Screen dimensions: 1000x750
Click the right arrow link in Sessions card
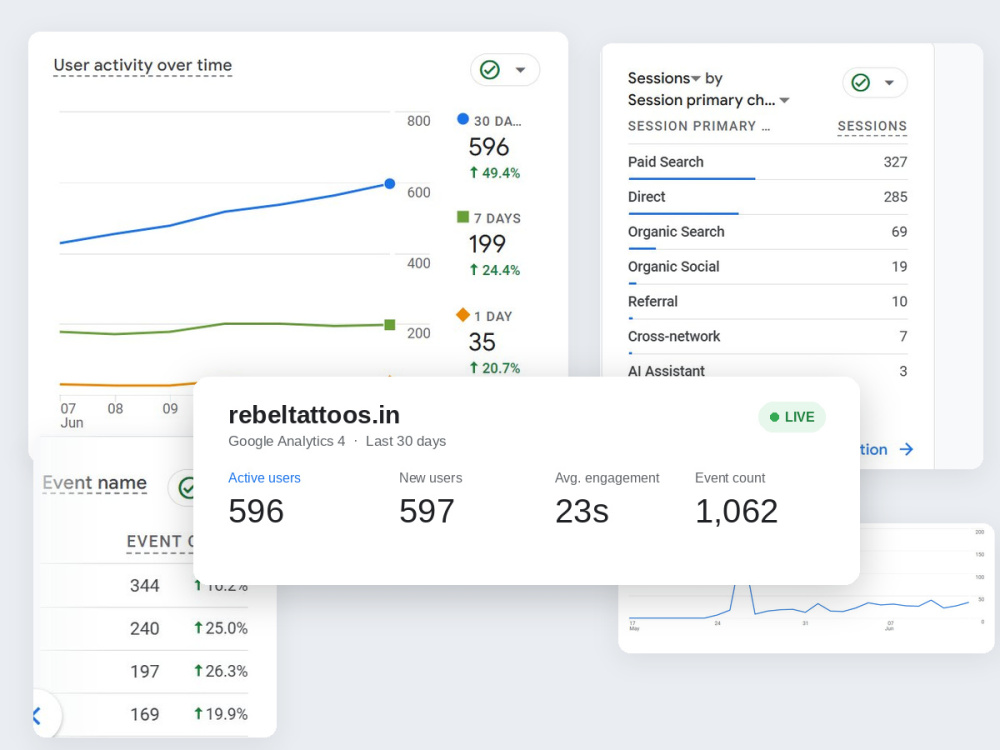[906, 450]
